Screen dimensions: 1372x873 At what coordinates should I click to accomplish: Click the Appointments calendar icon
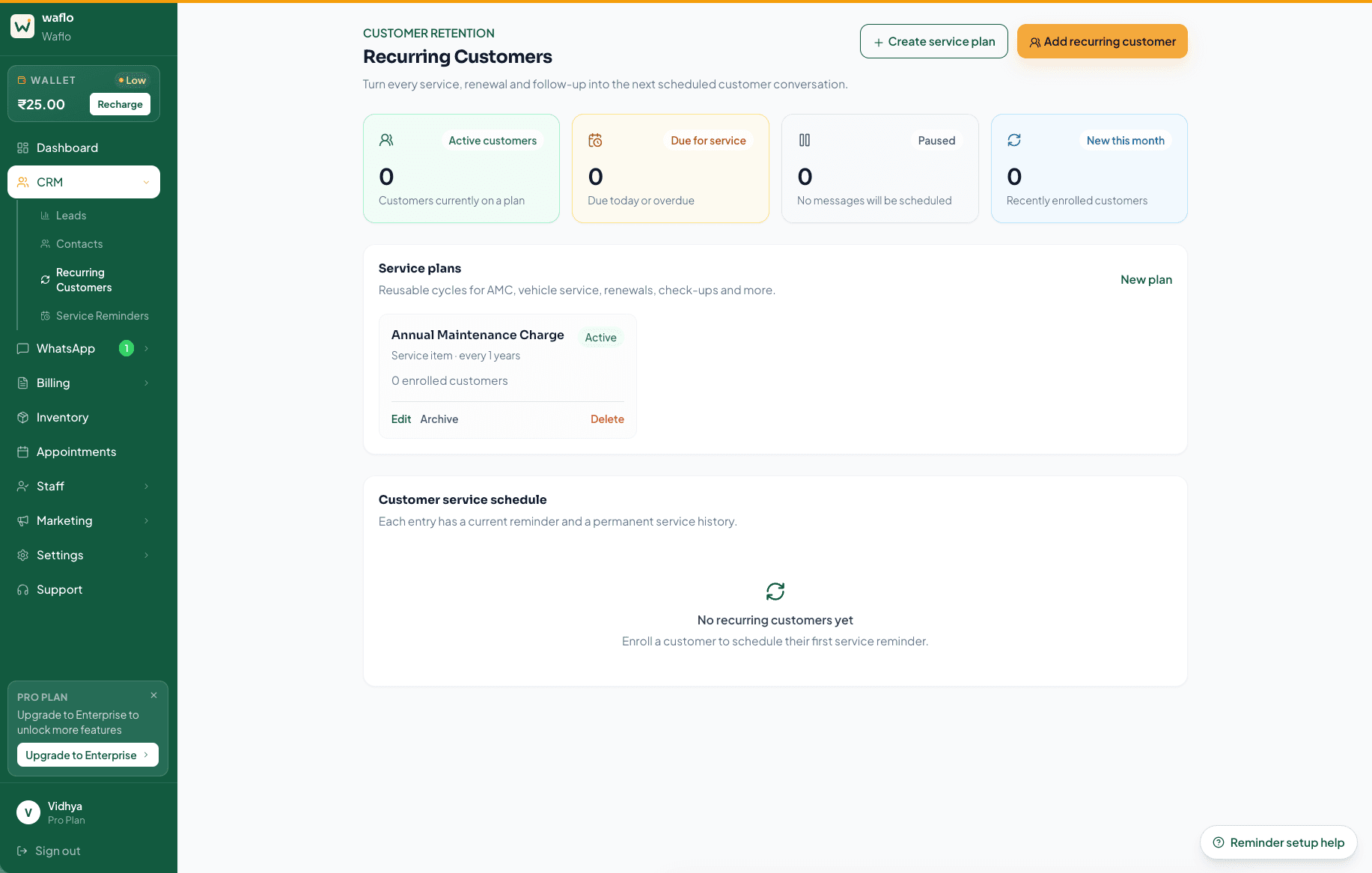pos(22,451)
